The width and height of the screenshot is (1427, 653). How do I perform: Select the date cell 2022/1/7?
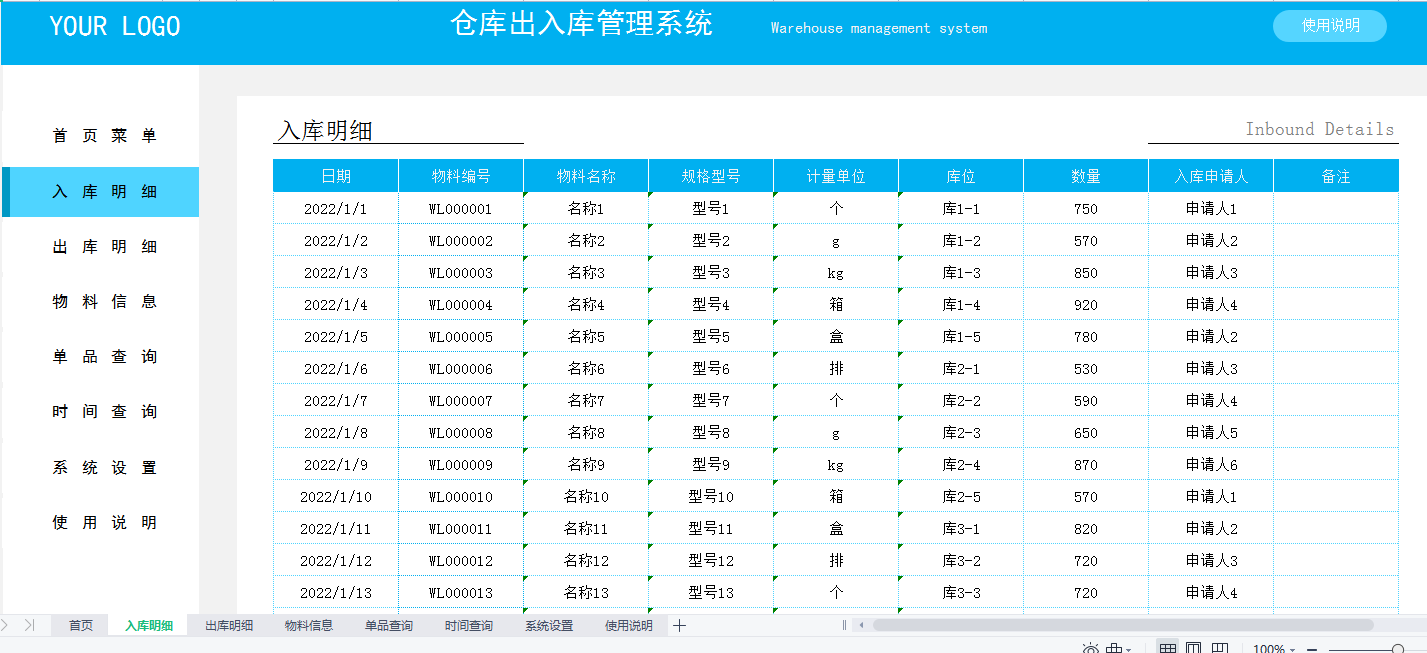coord(336,401)
